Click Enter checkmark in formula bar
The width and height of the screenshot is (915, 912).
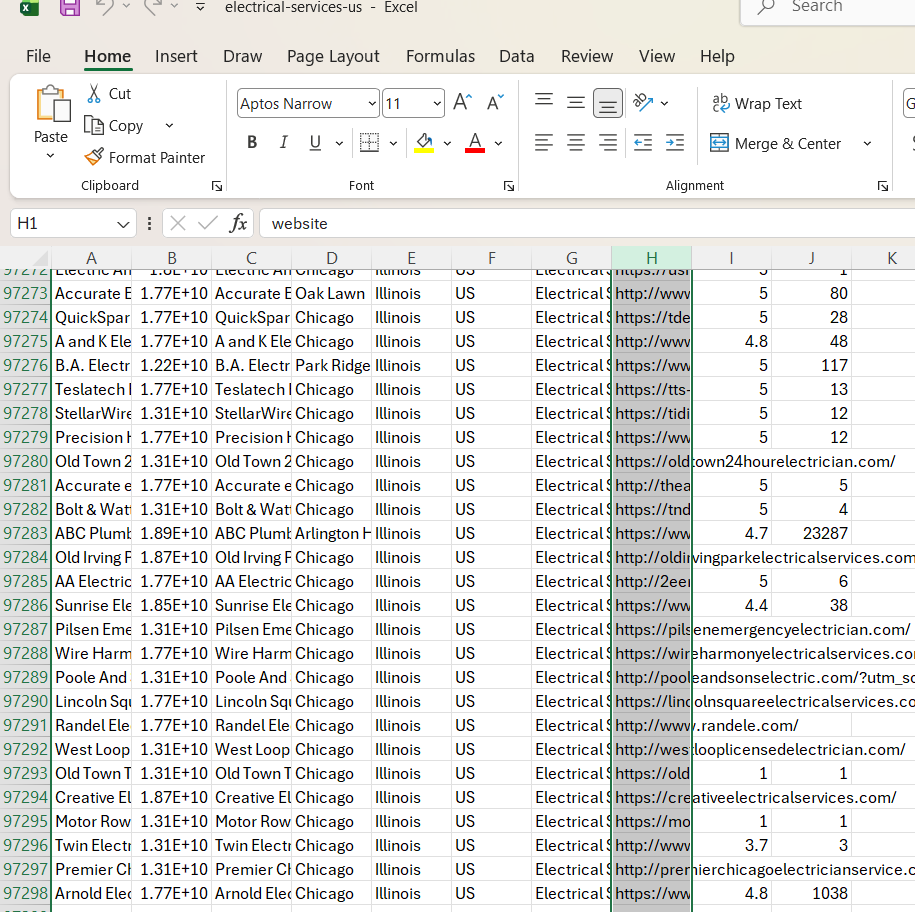point(207,223)
